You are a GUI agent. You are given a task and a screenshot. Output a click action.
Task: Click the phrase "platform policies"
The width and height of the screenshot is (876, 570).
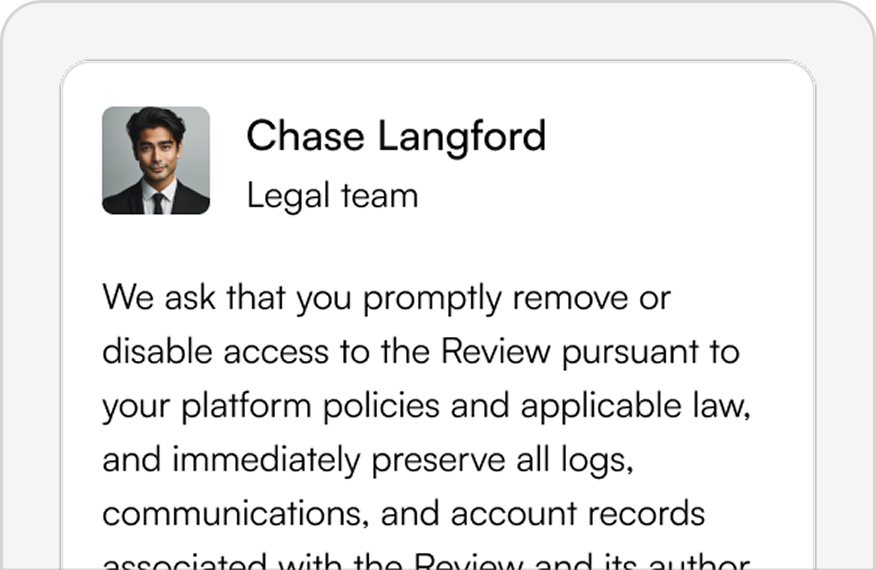coord(311,406)
